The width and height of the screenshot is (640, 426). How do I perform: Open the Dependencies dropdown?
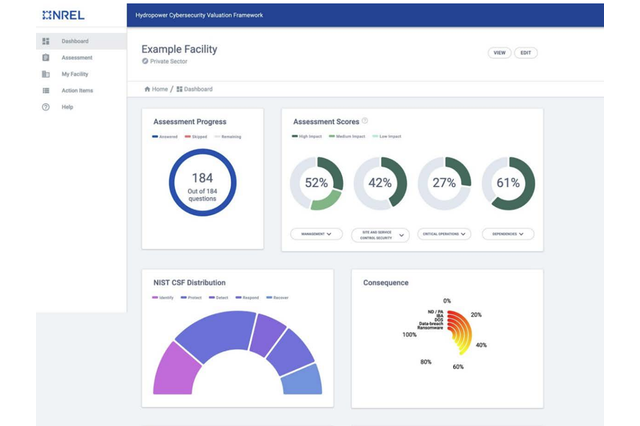point(508,234)
